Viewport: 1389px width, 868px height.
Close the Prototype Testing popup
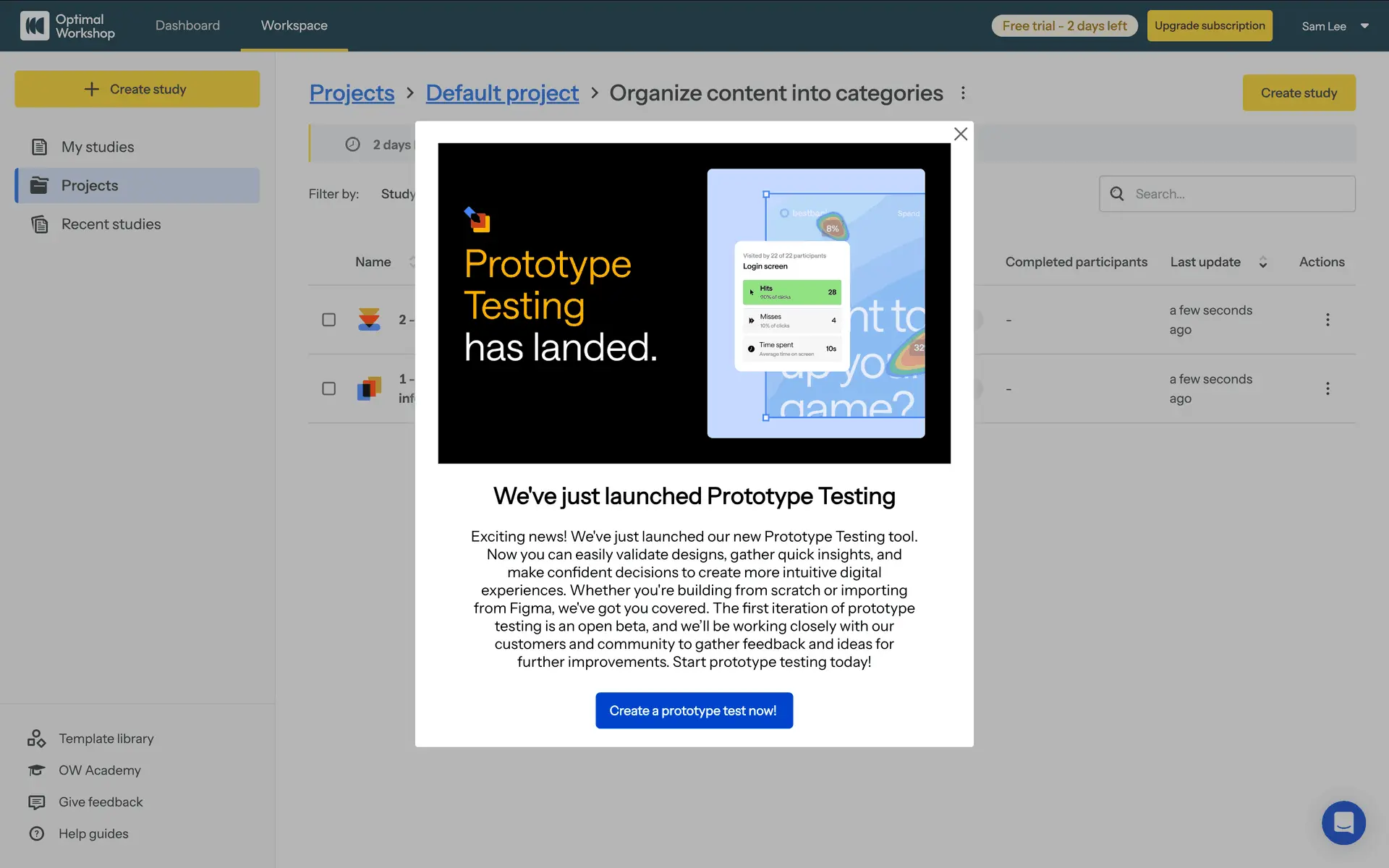point(960,134)
